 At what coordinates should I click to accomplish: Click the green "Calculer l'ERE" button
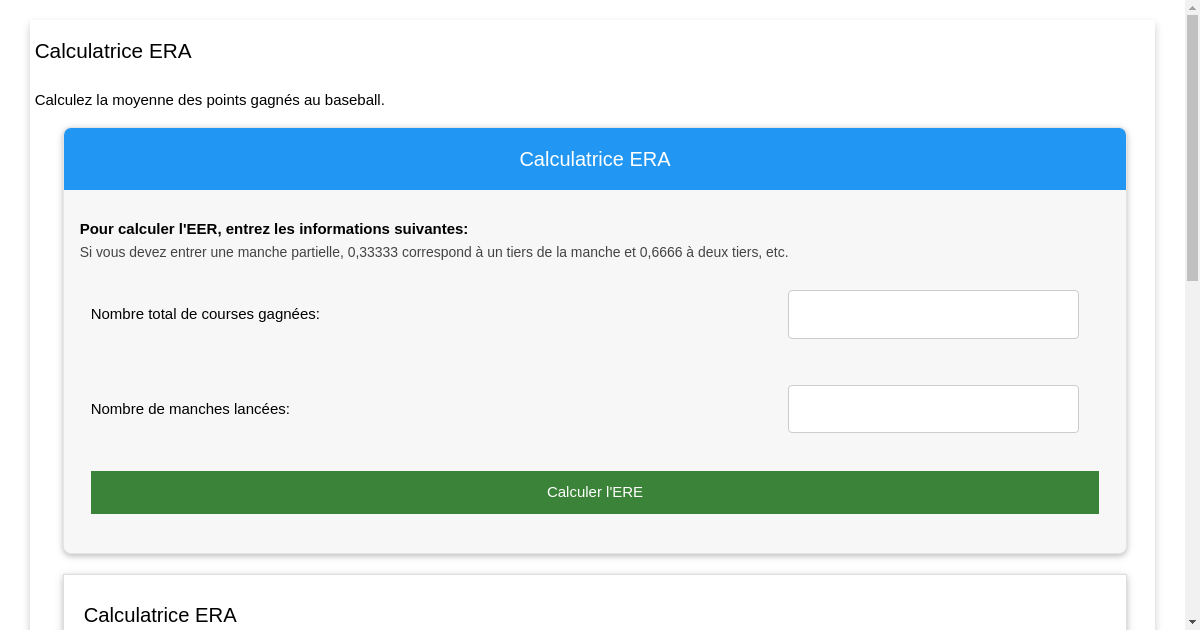[594, 492]
